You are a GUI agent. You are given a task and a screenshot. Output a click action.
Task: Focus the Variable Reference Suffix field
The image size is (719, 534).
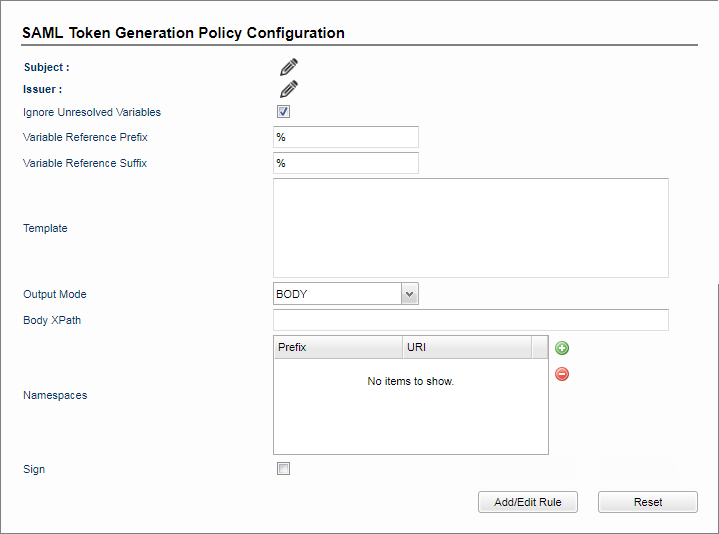(346, 163)
